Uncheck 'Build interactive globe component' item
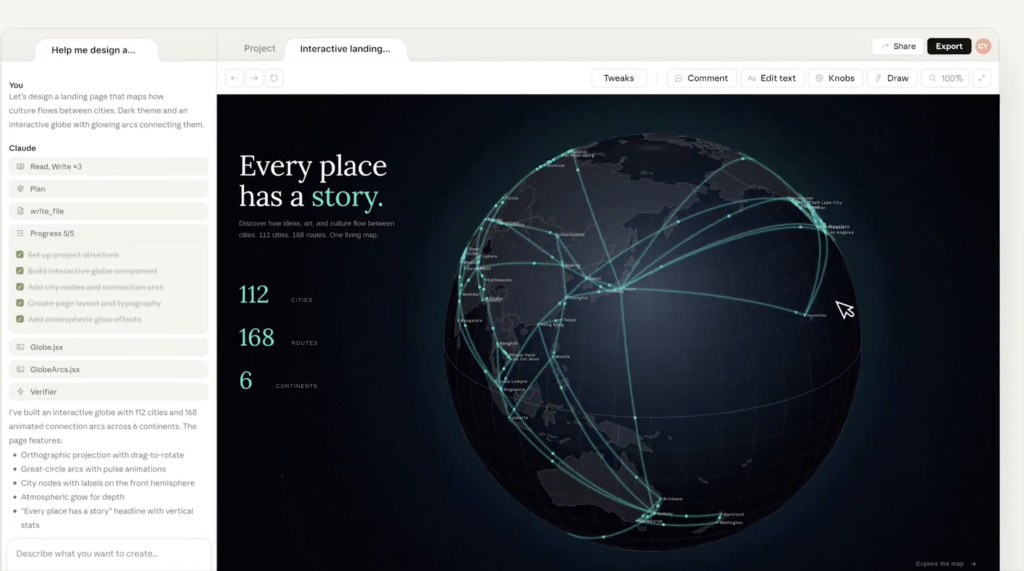Screen dimensions: 1024x571 pyautogui.click(x=20, y=271)
